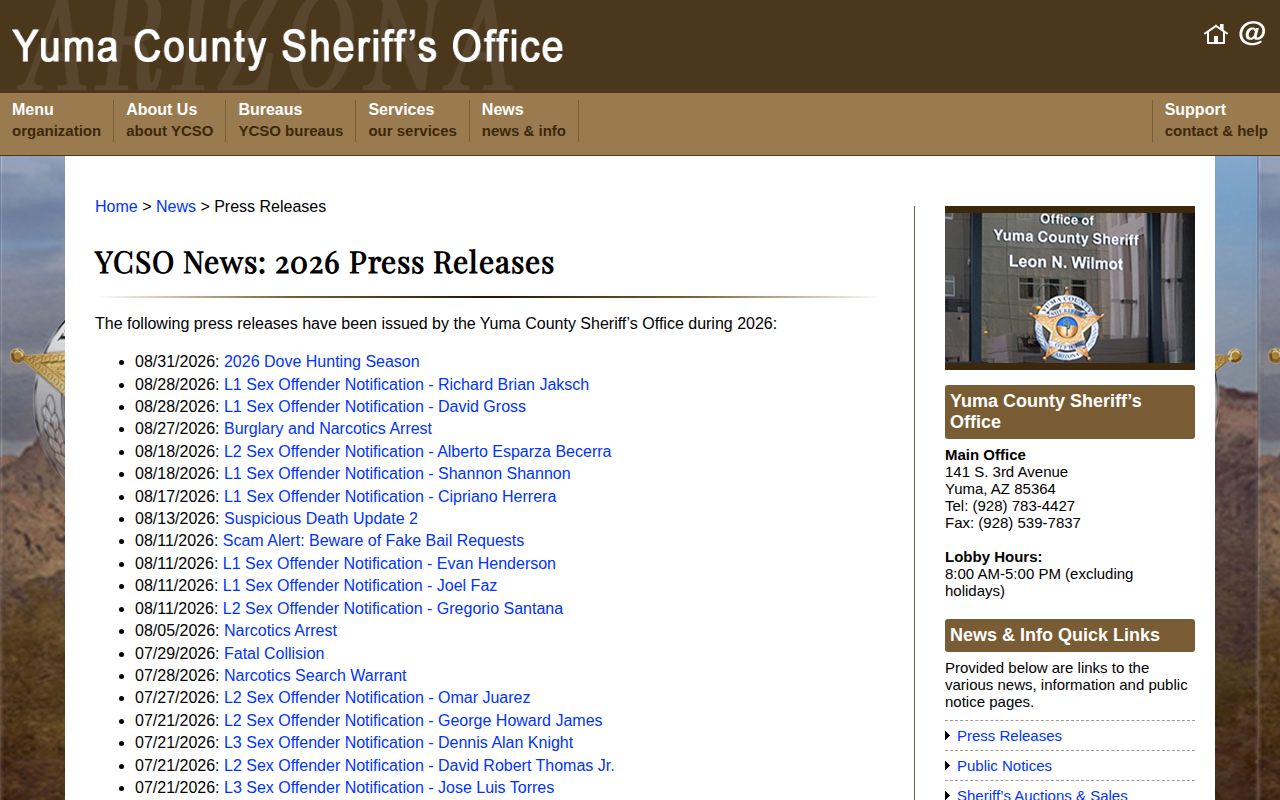Open Public Notices quick link

1004,766
